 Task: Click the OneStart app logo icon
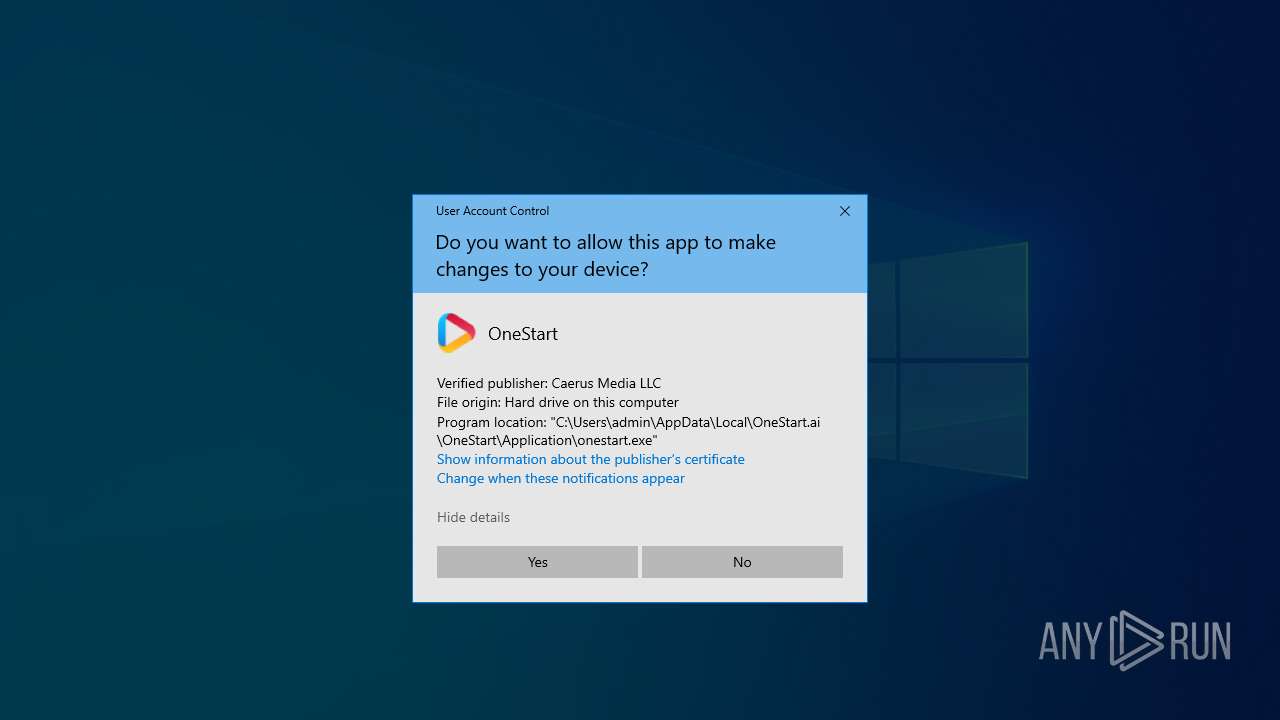(x=456, y=333)
